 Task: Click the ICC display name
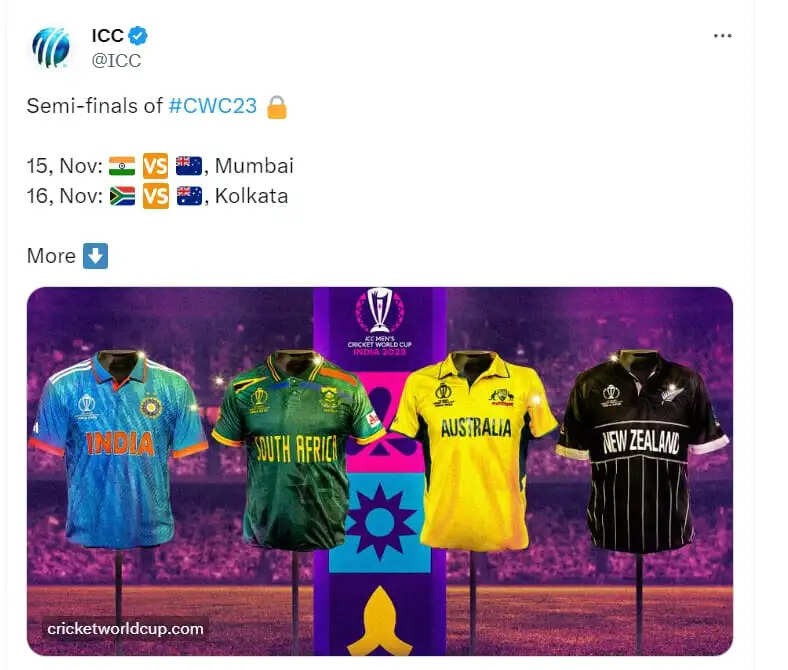(108, 36)
